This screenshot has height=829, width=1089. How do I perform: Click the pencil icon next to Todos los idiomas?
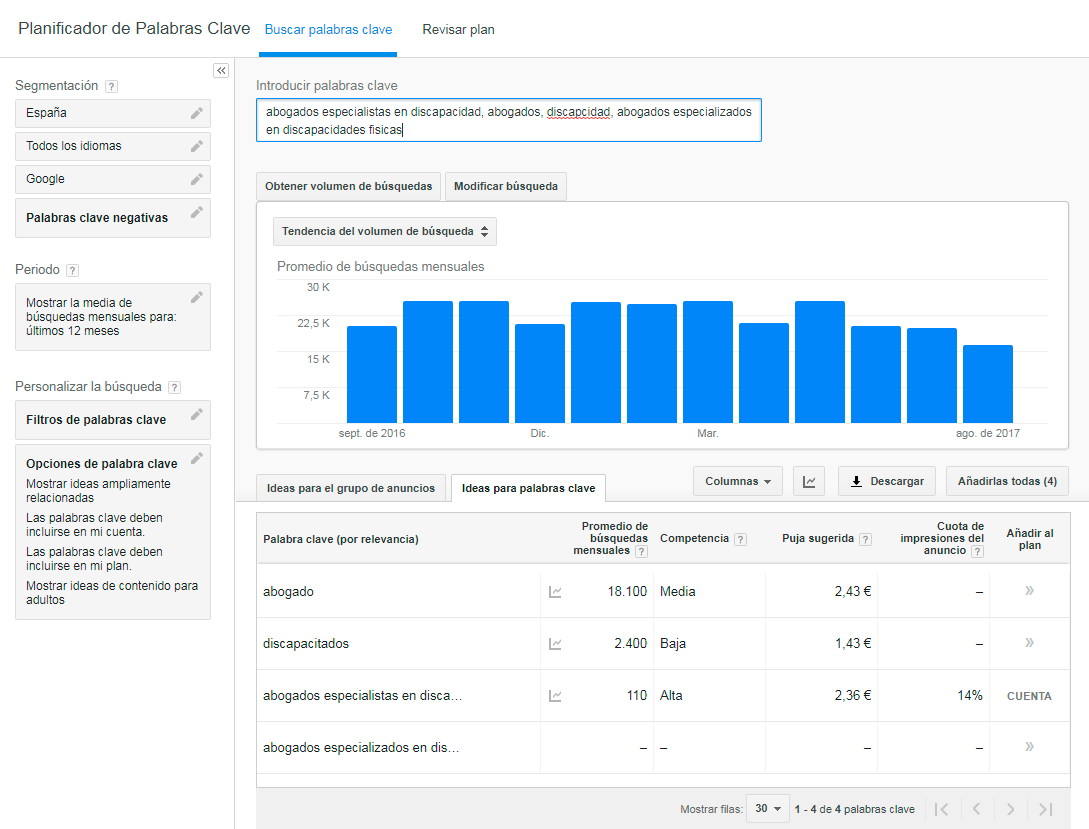pyautogui.click(x=196, y=146)
